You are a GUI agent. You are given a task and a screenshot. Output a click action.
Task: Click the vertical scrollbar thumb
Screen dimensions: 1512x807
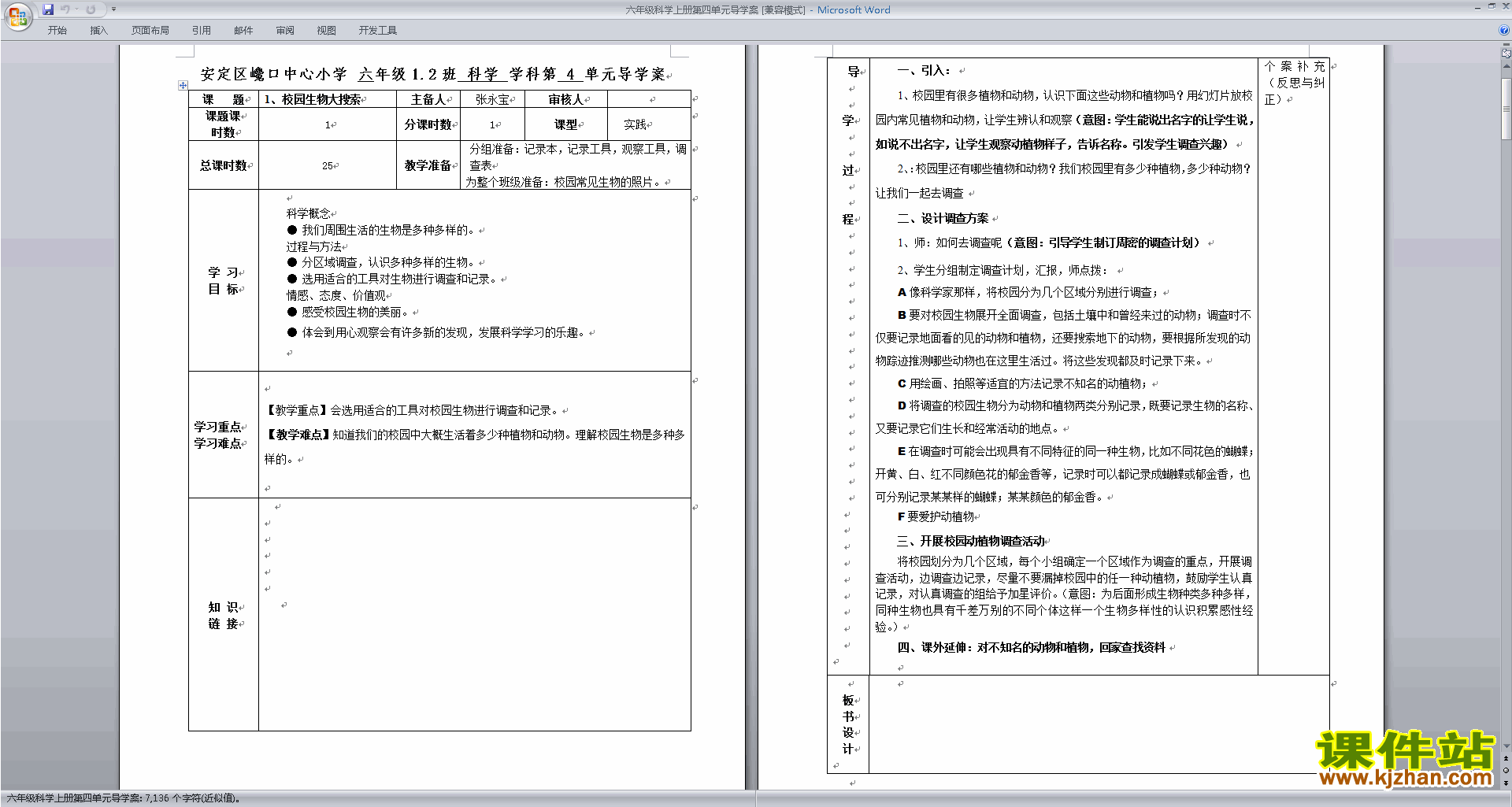click(1506, 107)
